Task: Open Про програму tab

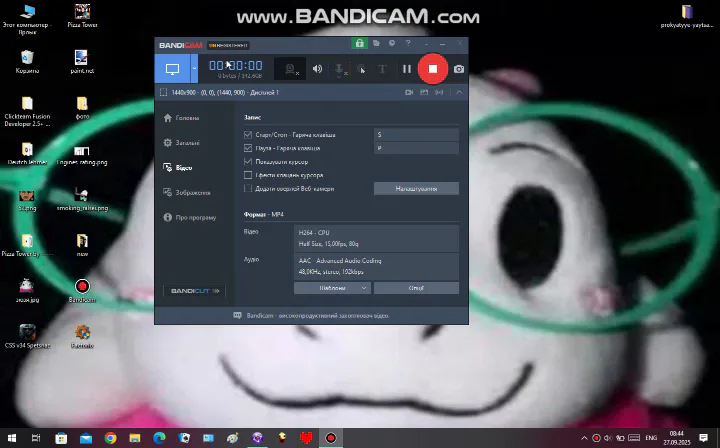Action: click(x=190, y=217)
